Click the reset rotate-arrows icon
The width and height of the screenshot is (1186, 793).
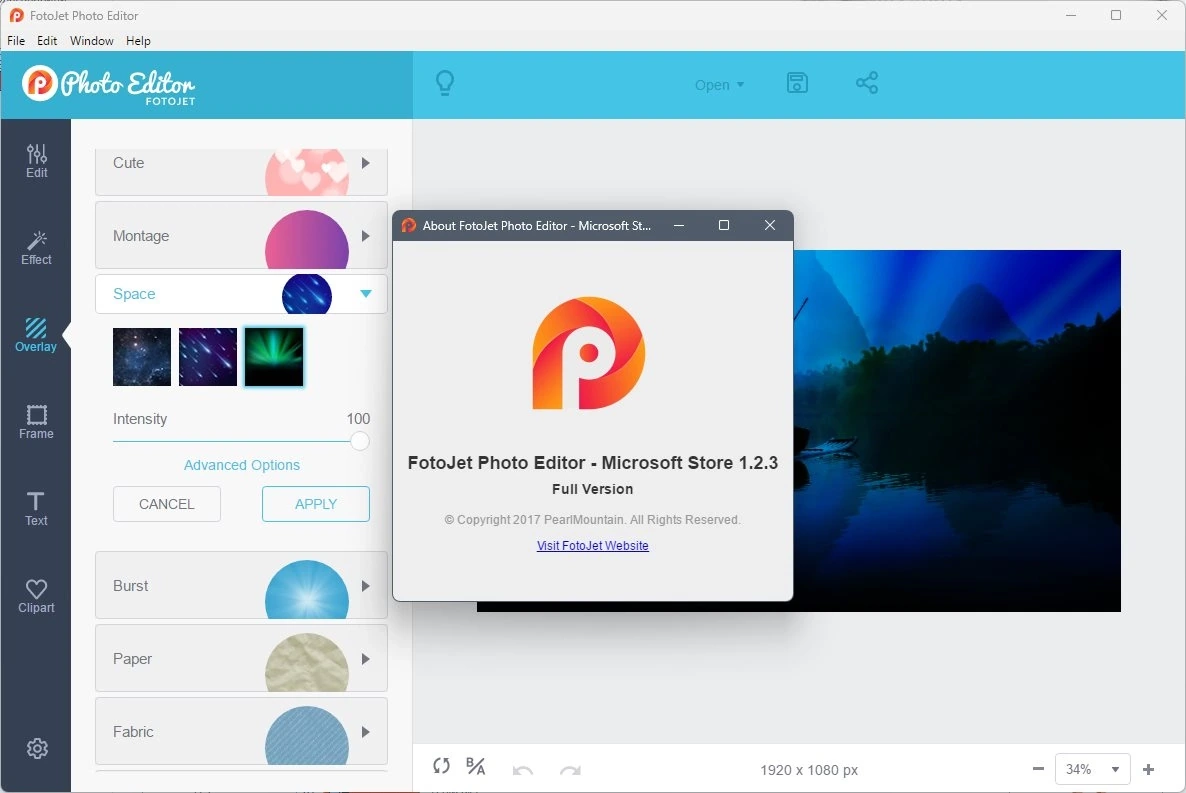pyautogui.click(x=442, y=766)
